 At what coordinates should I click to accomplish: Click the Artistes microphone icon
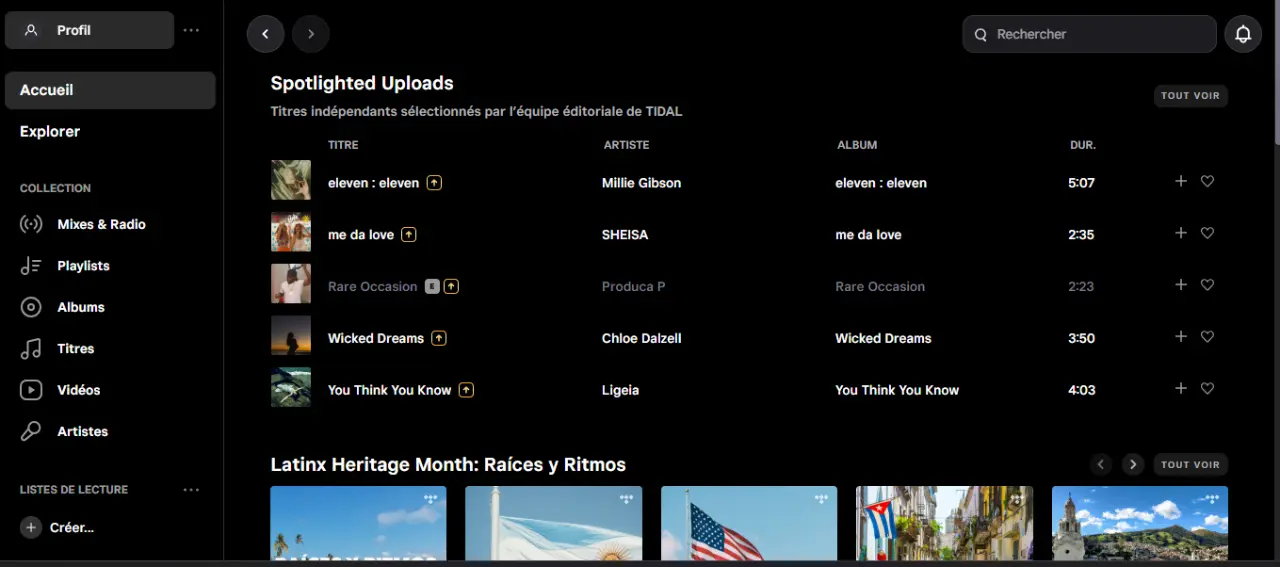click(31, 431)
